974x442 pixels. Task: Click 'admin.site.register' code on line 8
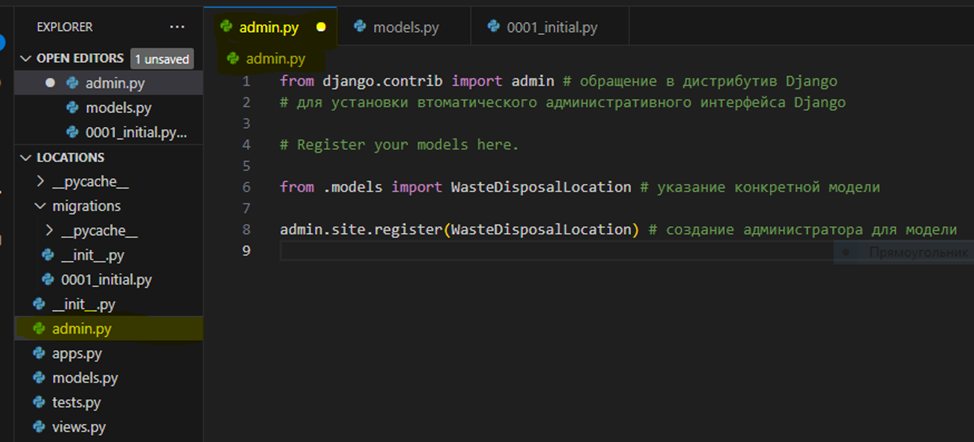pyautogui.click(x=361, y=229)
